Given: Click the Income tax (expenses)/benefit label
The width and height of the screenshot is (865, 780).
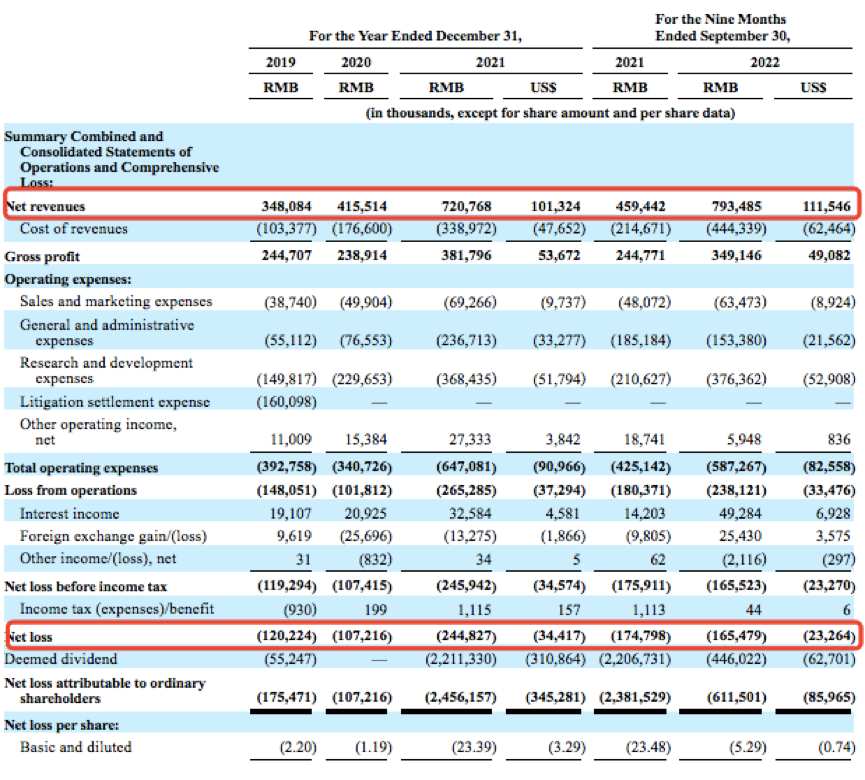Looking at the screenshot, I should coord(117,609).
